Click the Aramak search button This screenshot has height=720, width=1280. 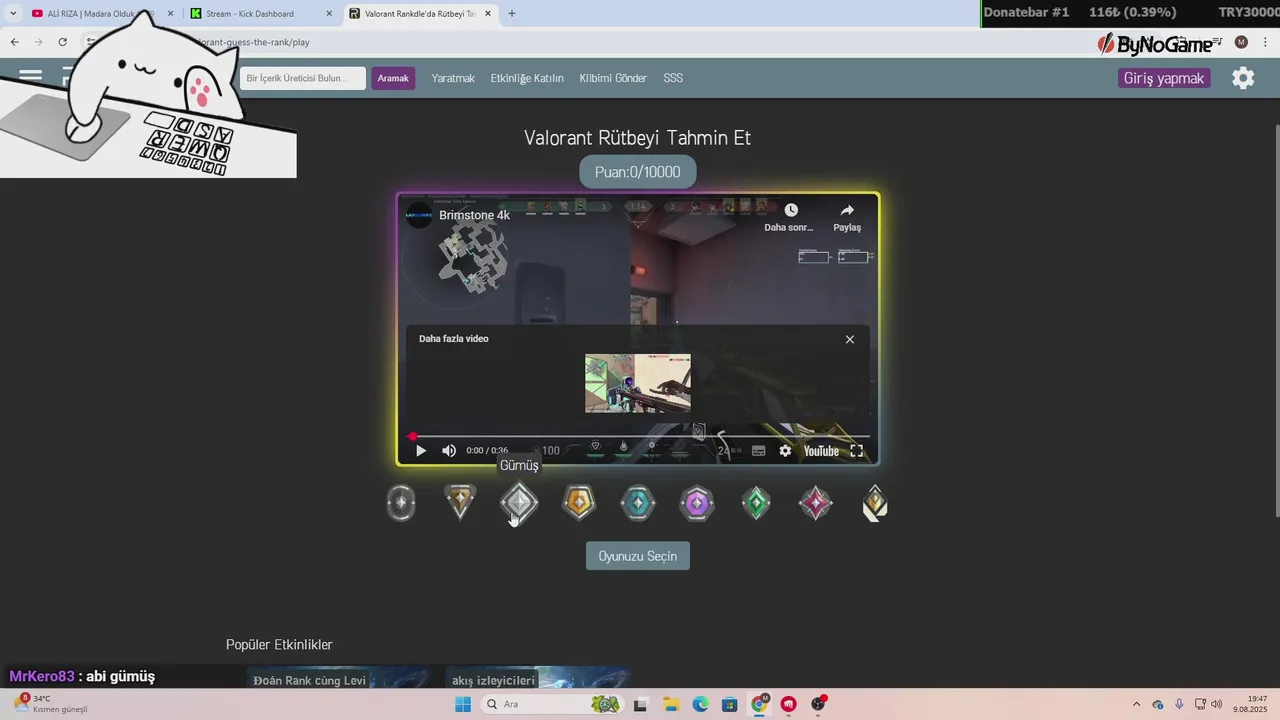point(393,78)
